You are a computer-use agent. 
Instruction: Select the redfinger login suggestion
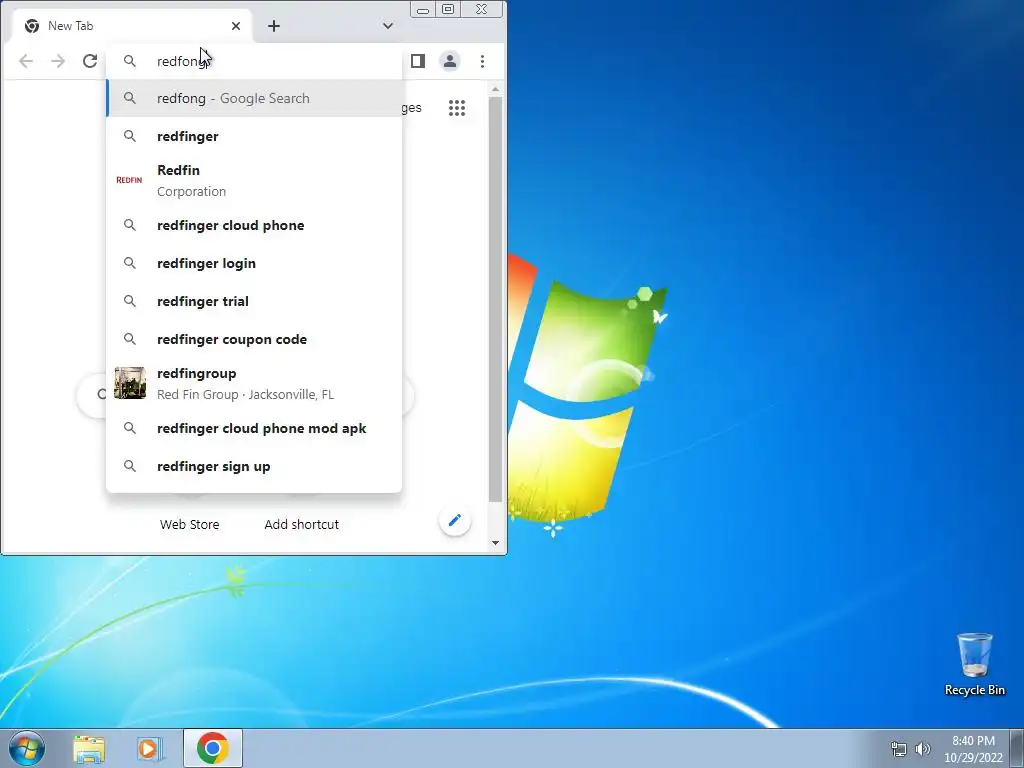pyautogui.click(x=254, y=263)
